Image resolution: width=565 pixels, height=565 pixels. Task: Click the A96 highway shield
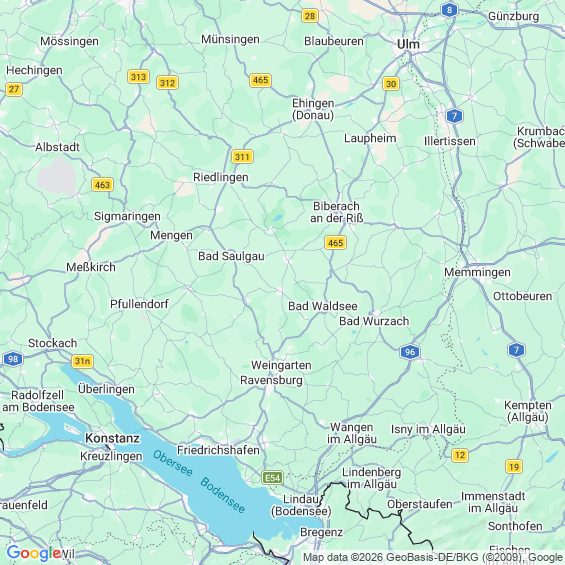tap(410, 352)
